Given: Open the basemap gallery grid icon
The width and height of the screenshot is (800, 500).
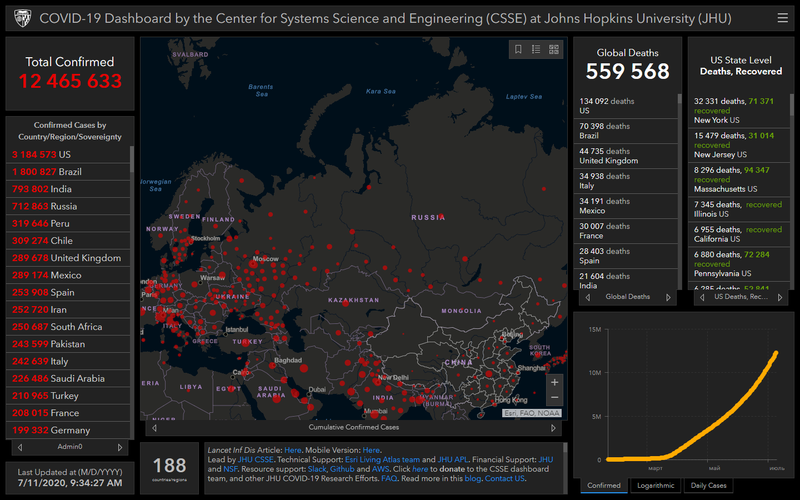Looking at the screenshot, I should click(555, 49).
